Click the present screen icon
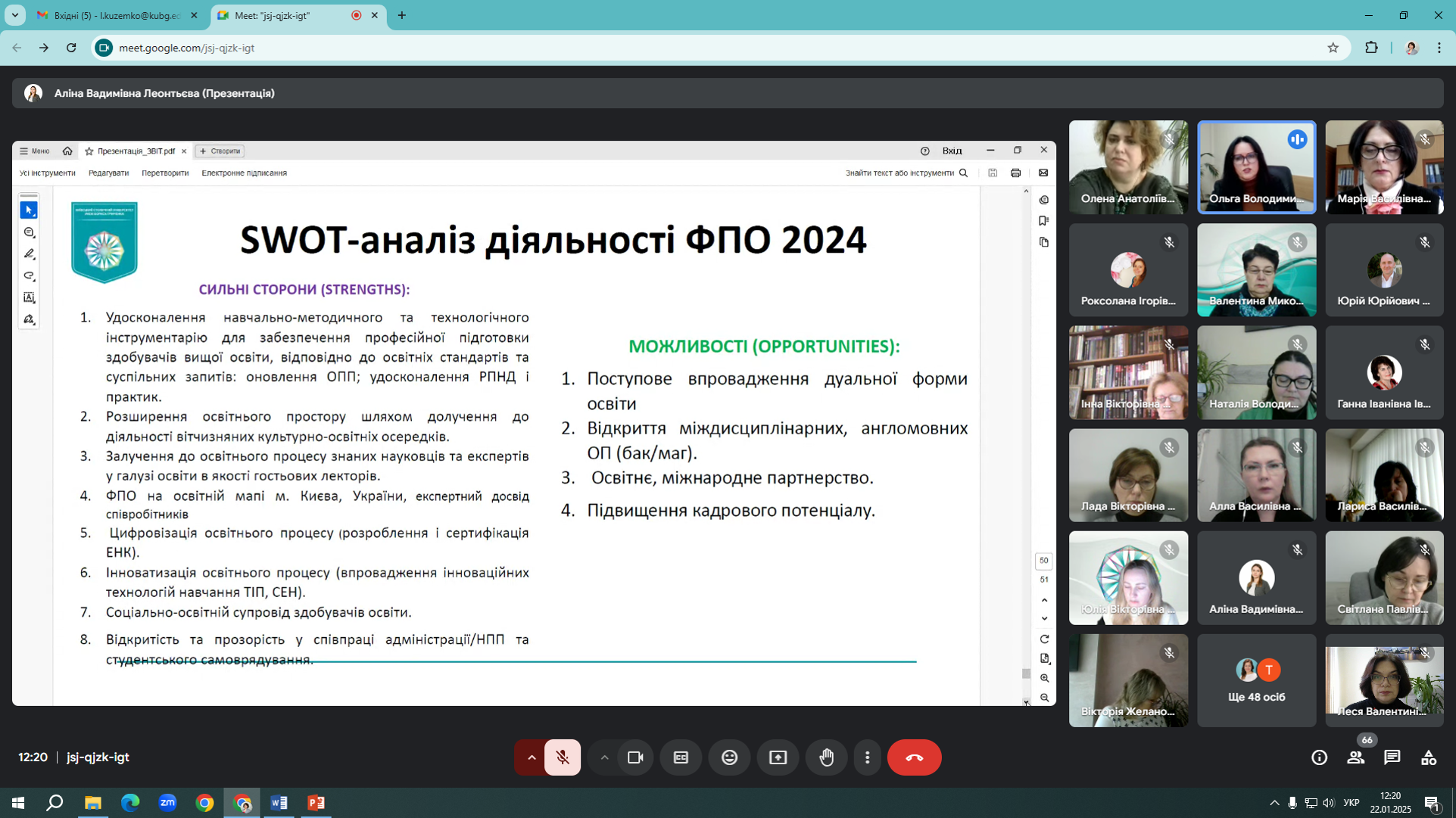The image size is (1456, 818). (778, 757)
